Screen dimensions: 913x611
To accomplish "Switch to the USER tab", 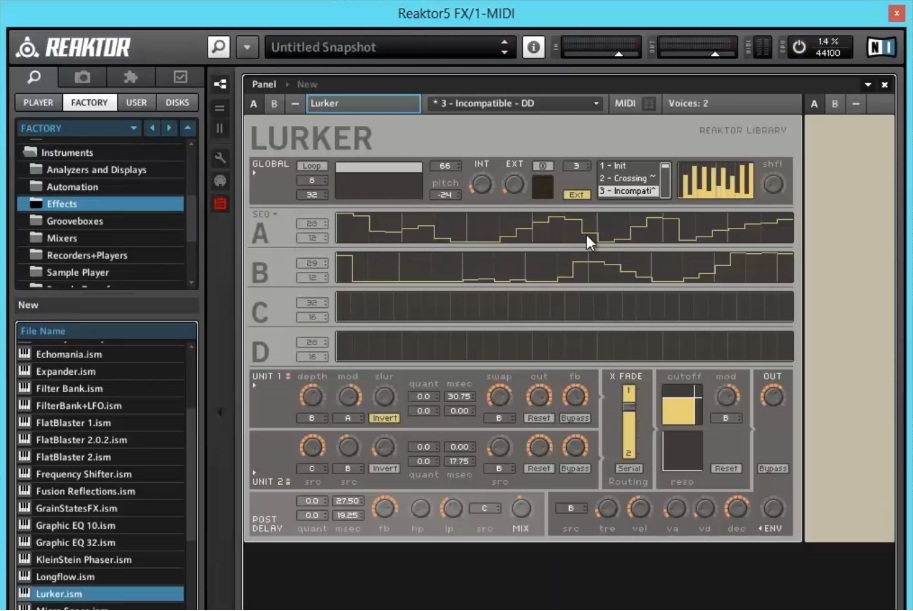I will click(136, 103).
